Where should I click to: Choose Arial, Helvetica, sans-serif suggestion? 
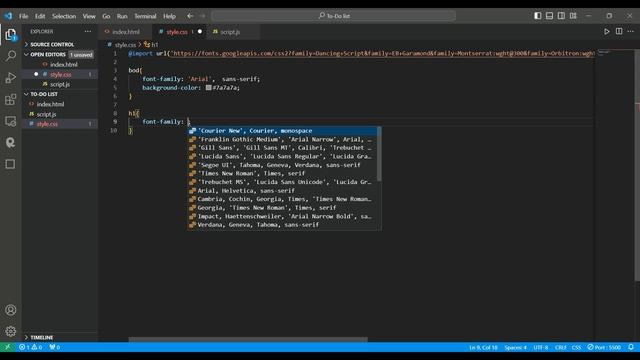click(282, 191)
